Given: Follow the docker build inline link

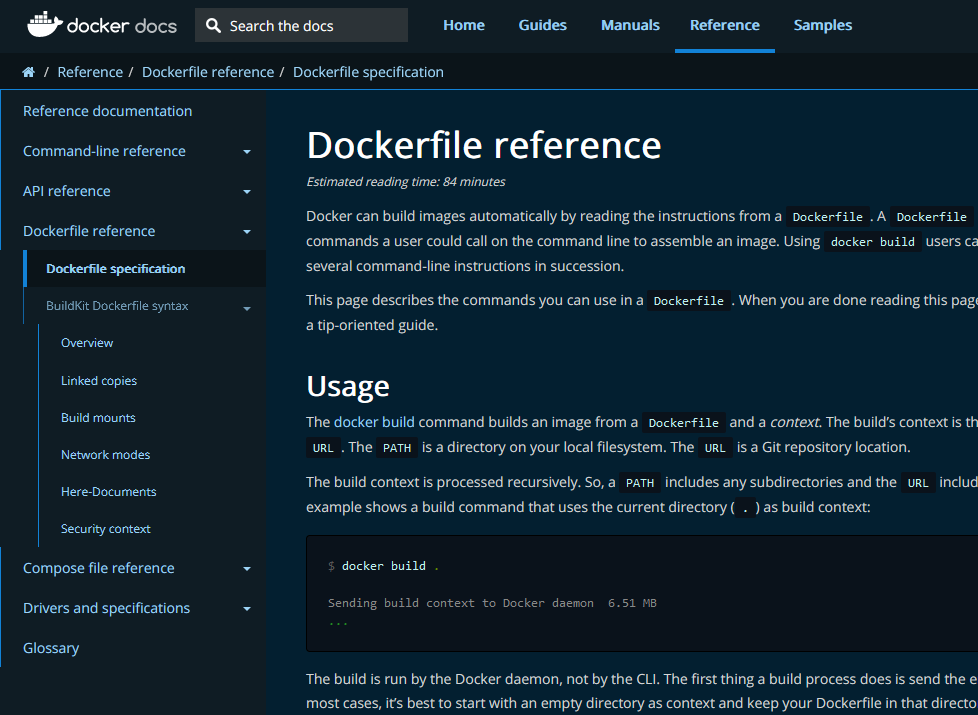Looking at the screenshot, I should [x=374, y=422].
